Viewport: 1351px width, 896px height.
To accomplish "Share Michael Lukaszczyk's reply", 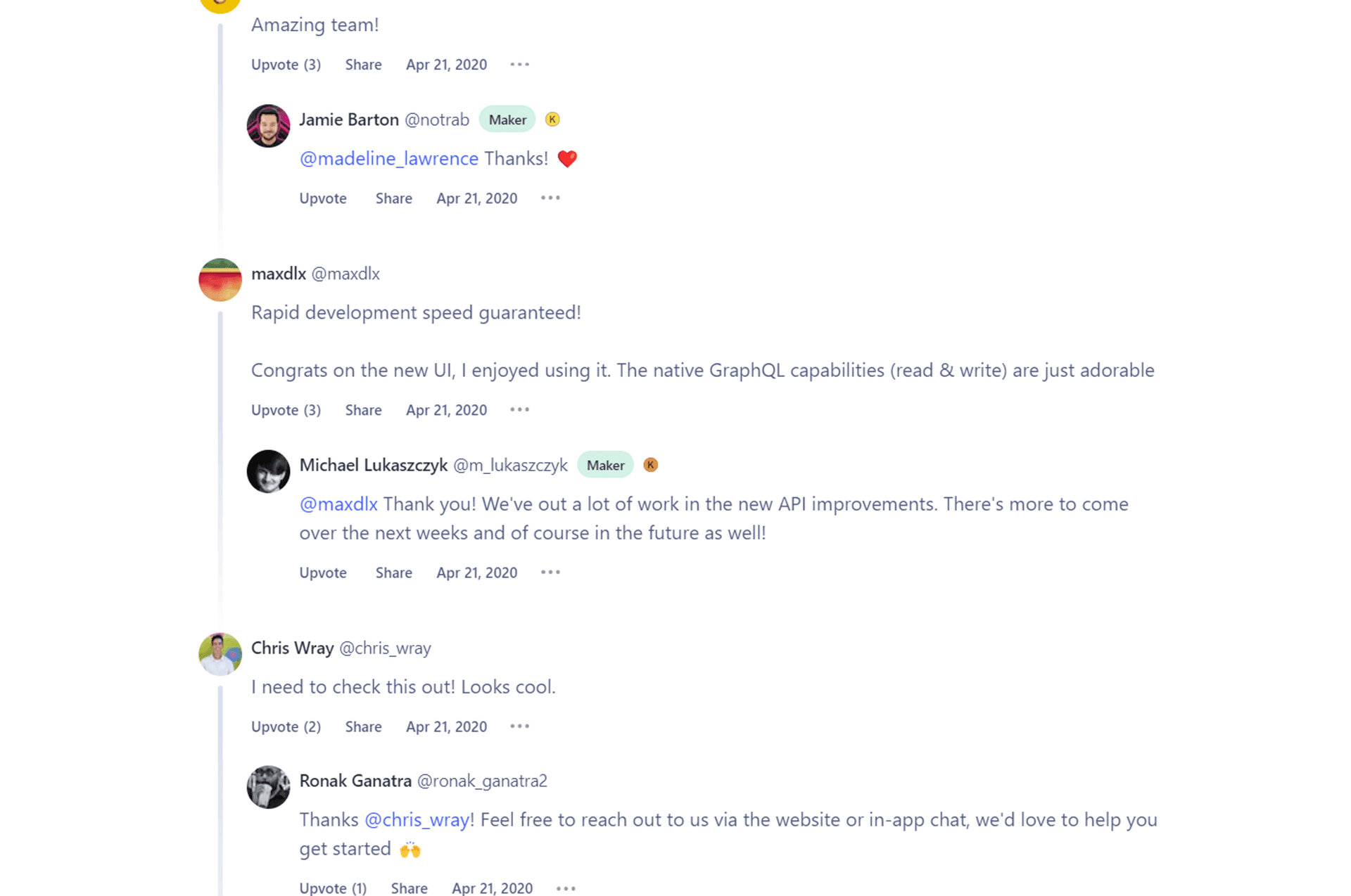I will pos(394,572).
